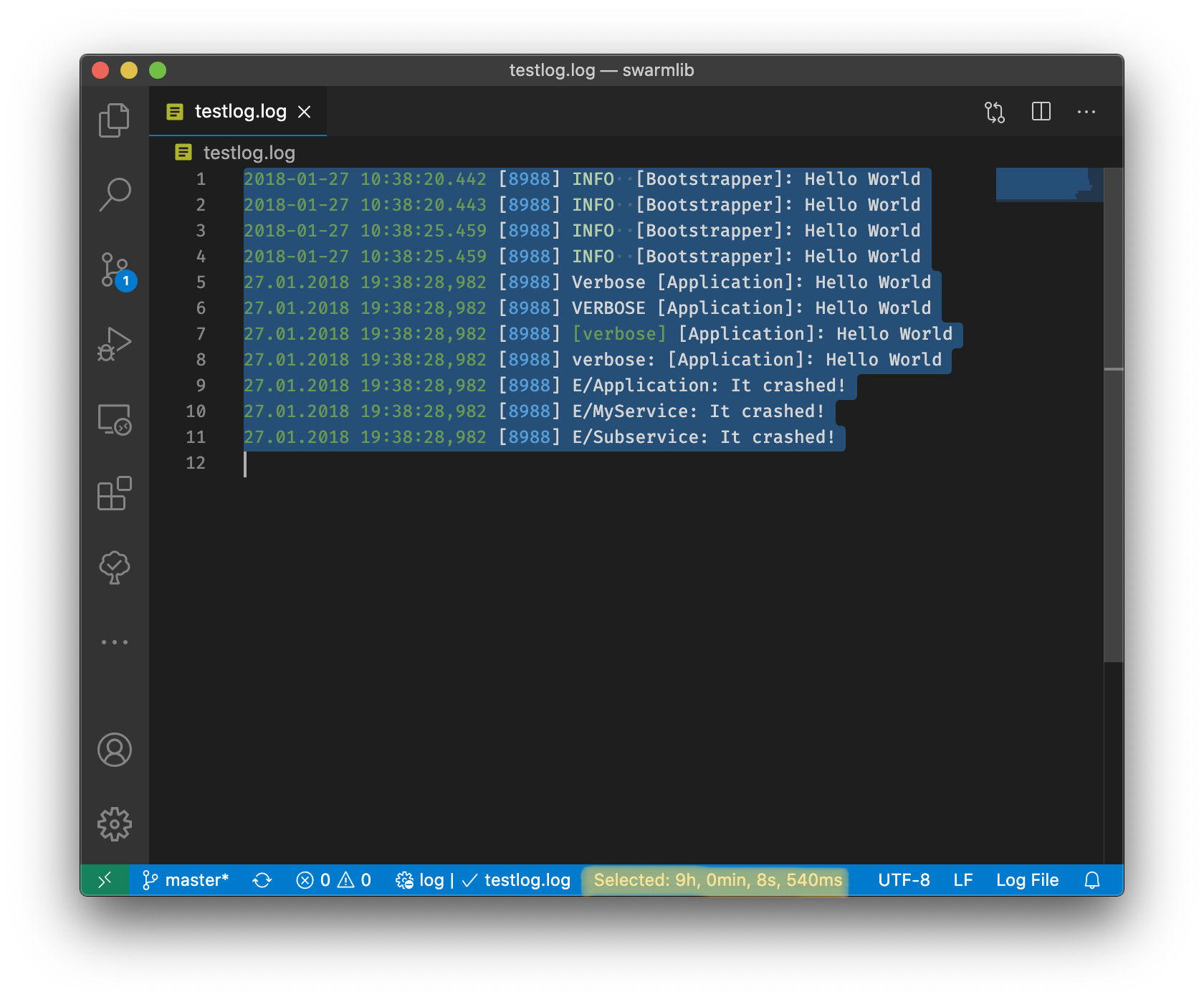Image resolution: width=1204 pixels, height=1002 pixels.
Task: Toggle the split editor layout
Action: pyautogui.click(x=1041, y=112)
